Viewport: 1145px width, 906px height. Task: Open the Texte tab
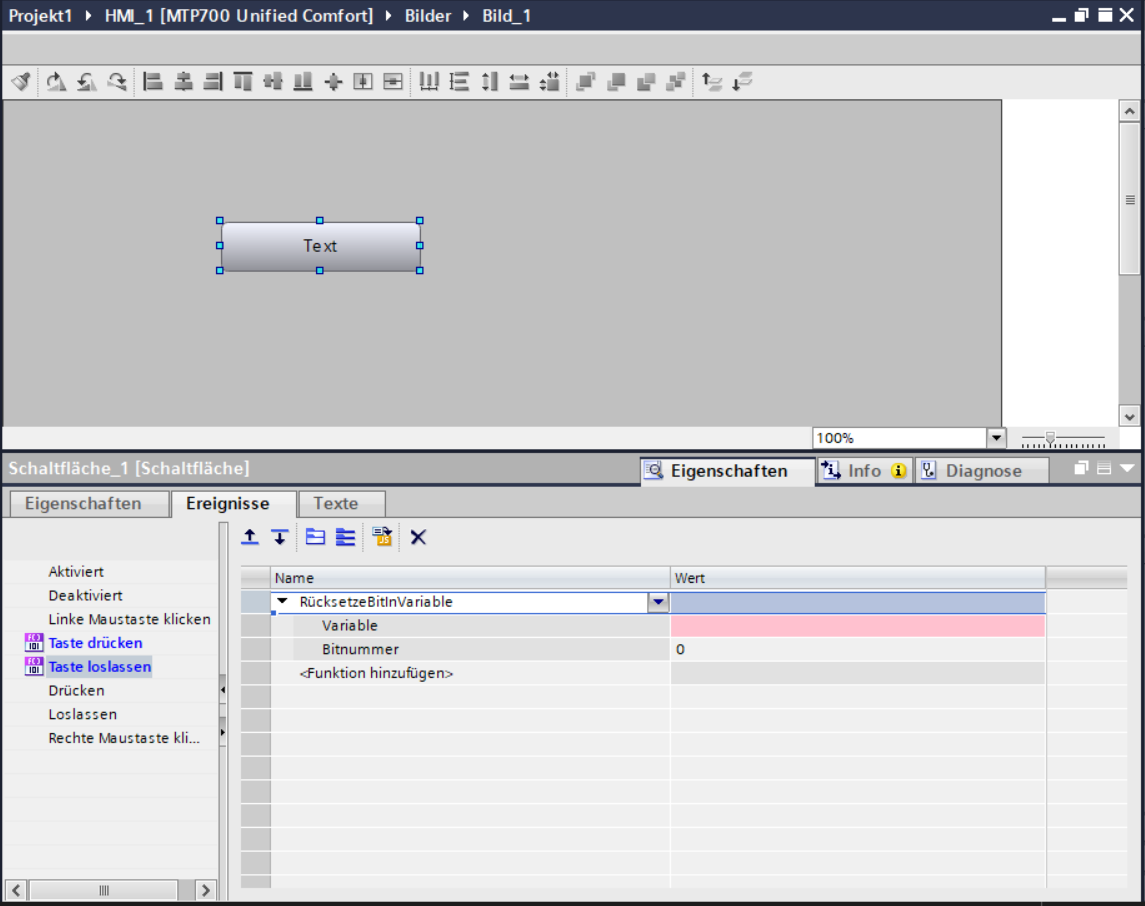click(335, 503)
